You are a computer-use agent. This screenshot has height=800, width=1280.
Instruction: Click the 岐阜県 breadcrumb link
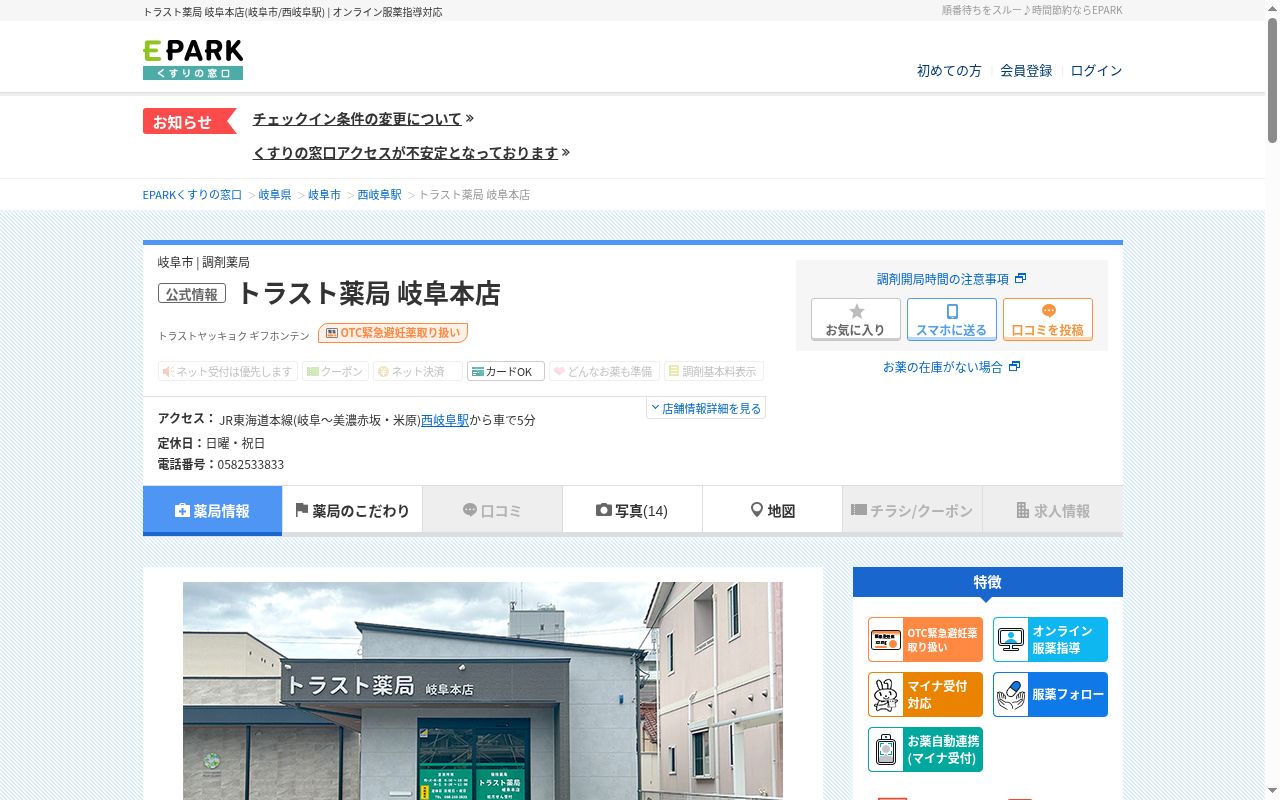coord(275,195)
